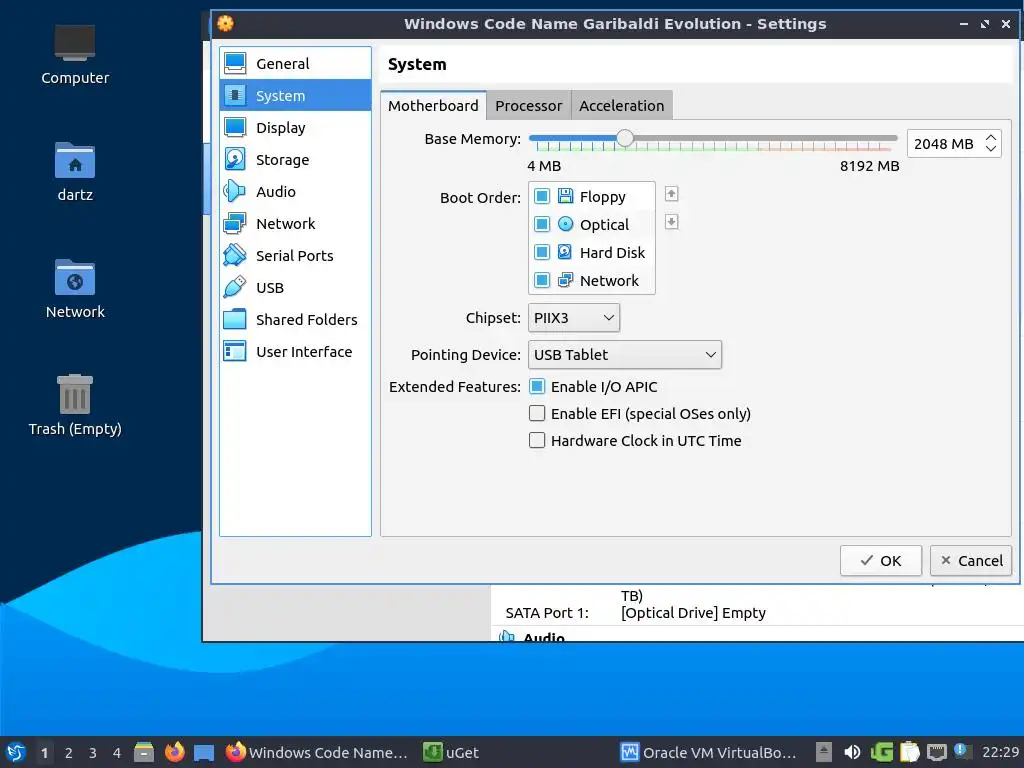Image resolution: width=1024 pixels, height=768 pixels.
Task: Open the Storage settings category
Action: [x=295, y=159]
